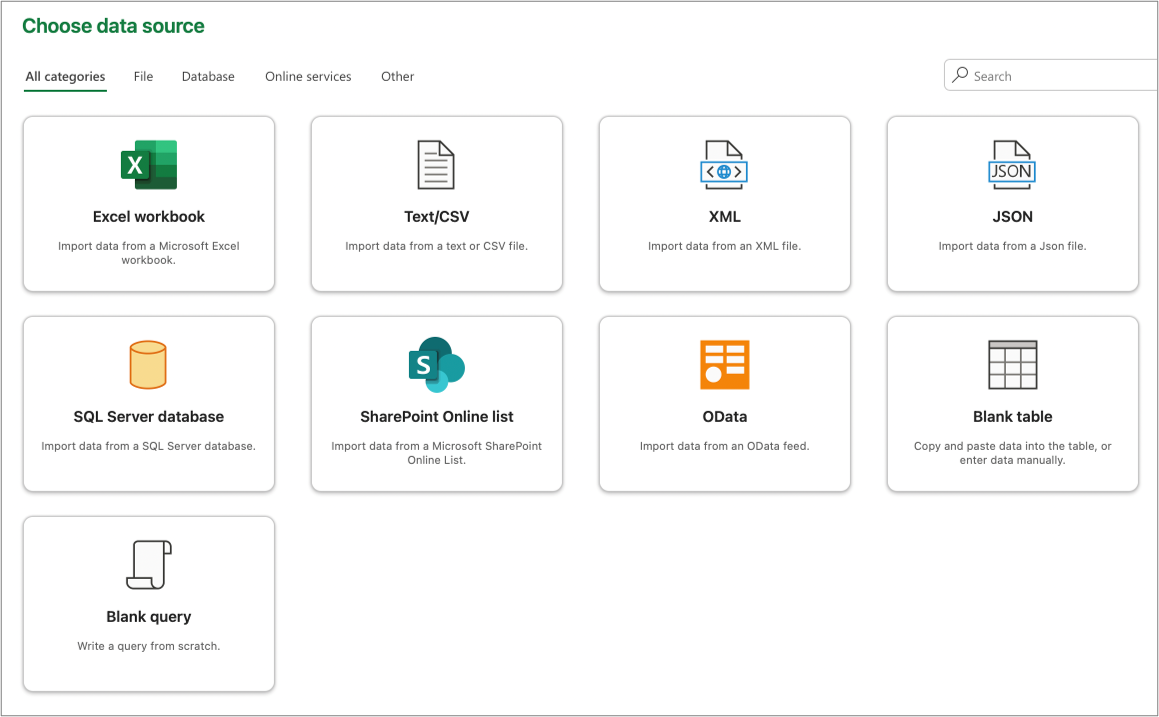This screenshot has width=1159, height=717.
Task: Select the Excel workbook data source icon
Action: [x=148, y=164]
